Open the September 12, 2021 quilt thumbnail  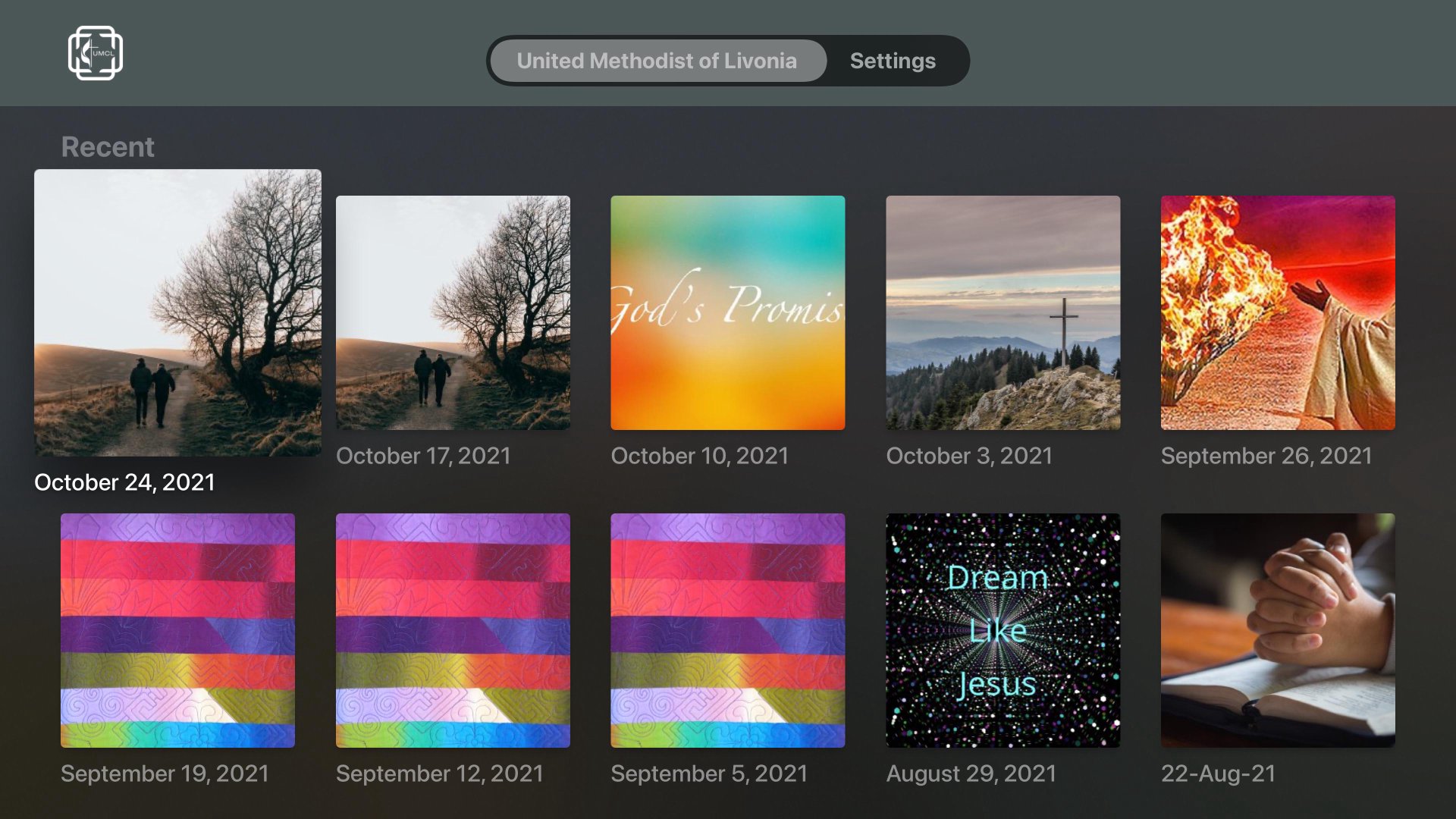[x=453, y=630]
